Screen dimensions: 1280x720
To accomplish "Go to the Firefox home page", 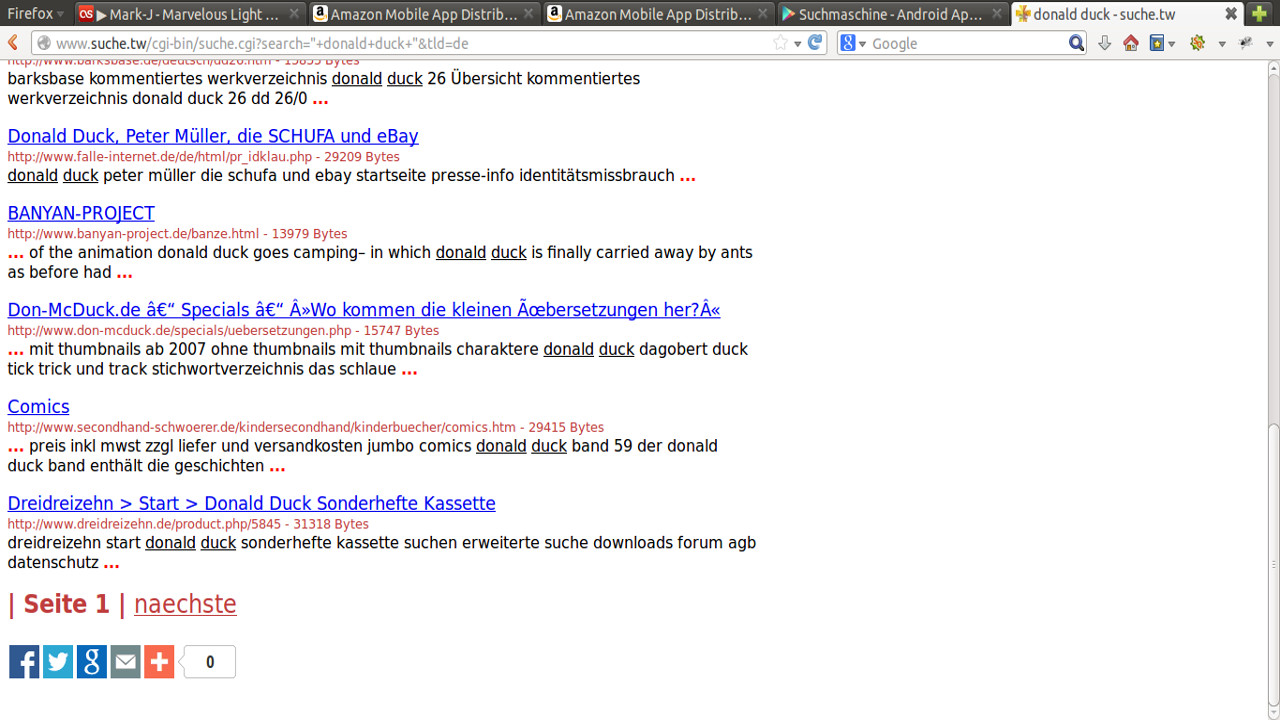I will pyautogui.click(x=1131, y=43).
